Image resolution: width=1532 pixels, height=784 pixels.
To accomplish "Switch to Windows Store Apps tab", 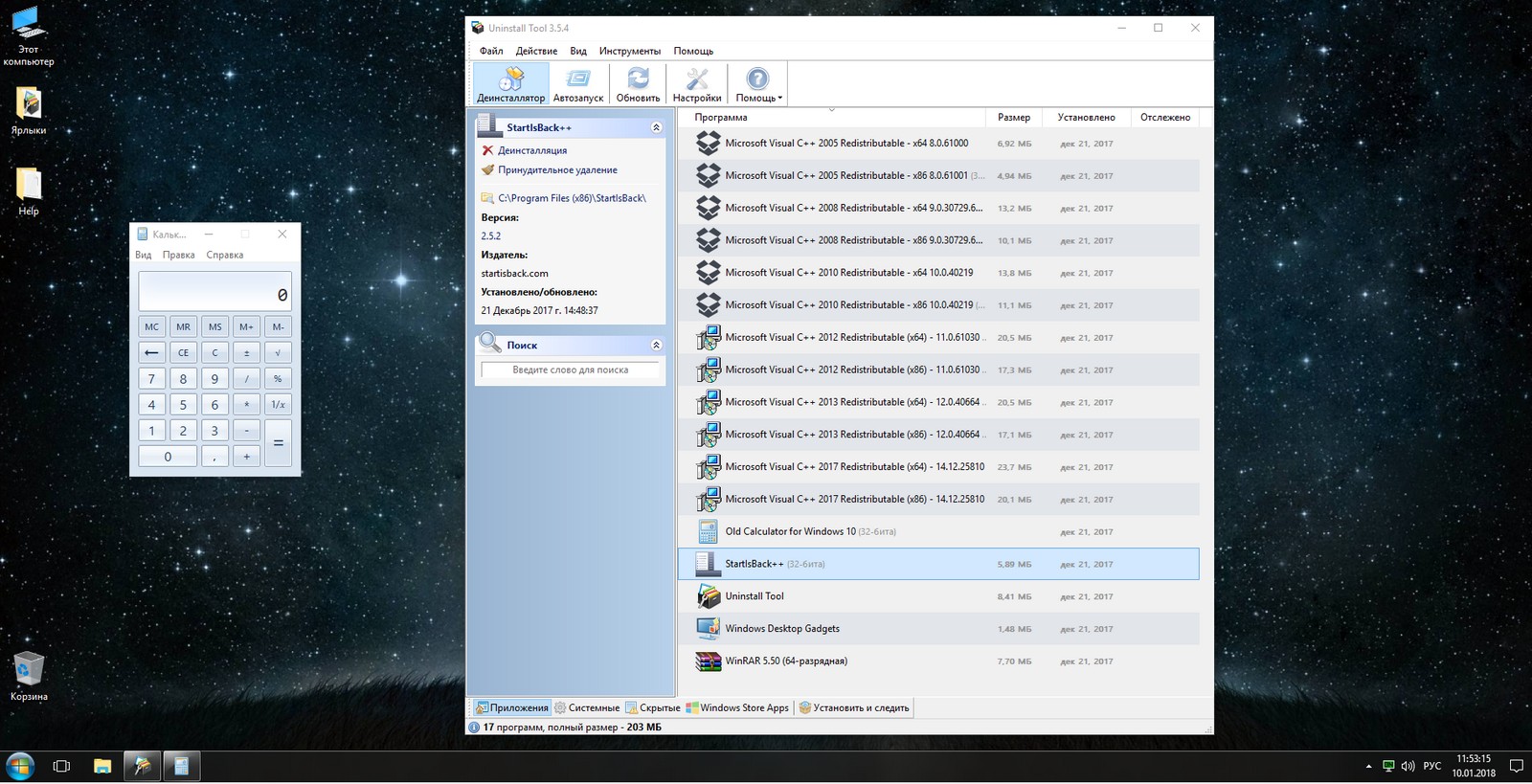I will point(738,708).
